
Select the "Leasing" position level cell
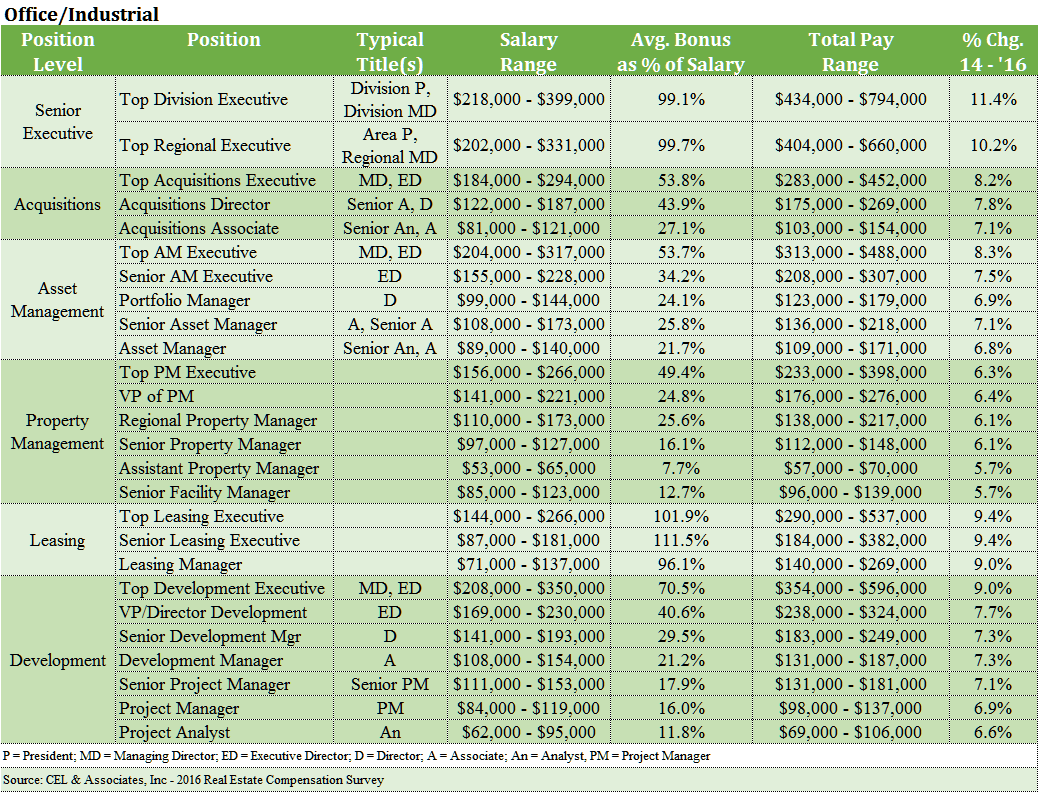pos(58,540)
